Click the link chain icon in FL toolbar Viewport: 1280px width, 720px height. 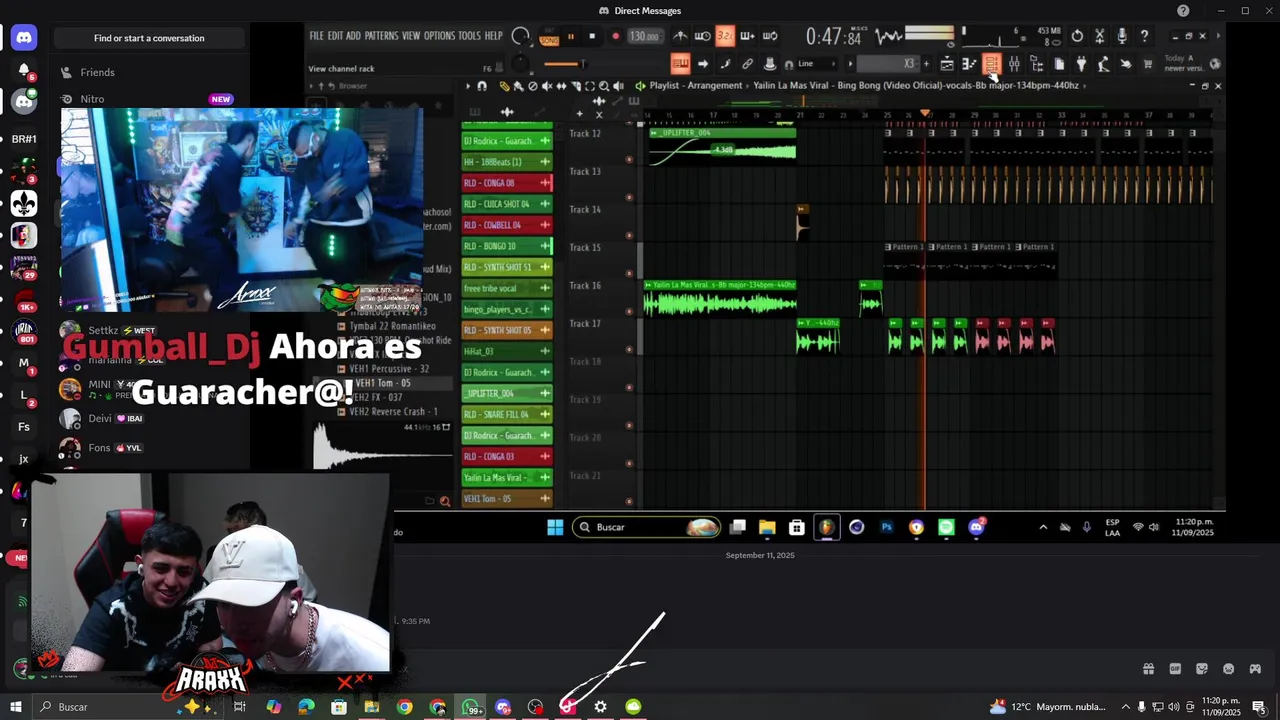coord(747,64)
